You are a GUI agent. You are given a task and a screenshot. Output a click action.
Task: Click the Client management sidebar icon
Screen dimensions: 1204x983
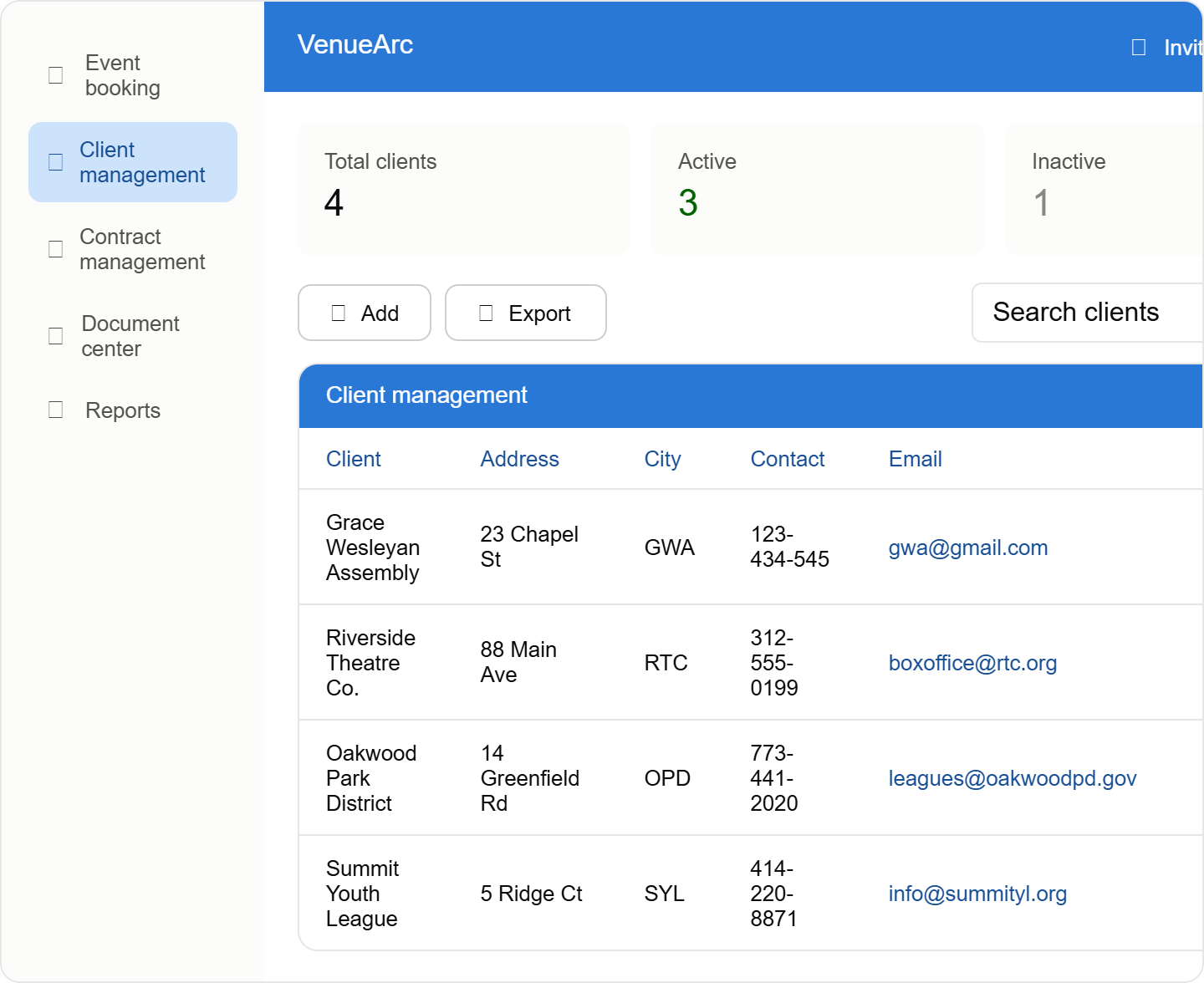[56, 162]
